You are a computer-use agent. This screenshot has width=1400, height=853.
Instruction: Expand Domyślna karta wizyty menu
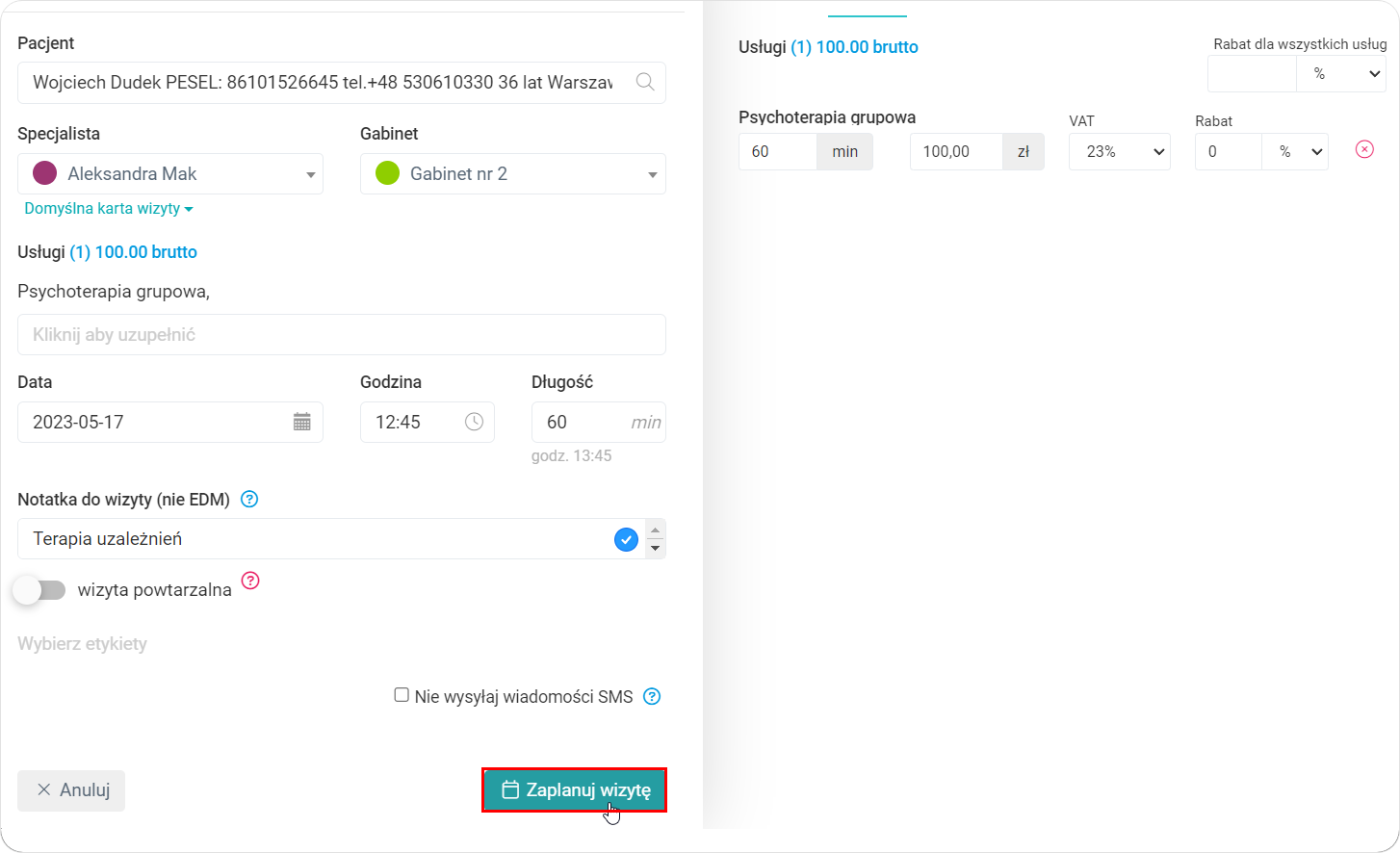109,208
